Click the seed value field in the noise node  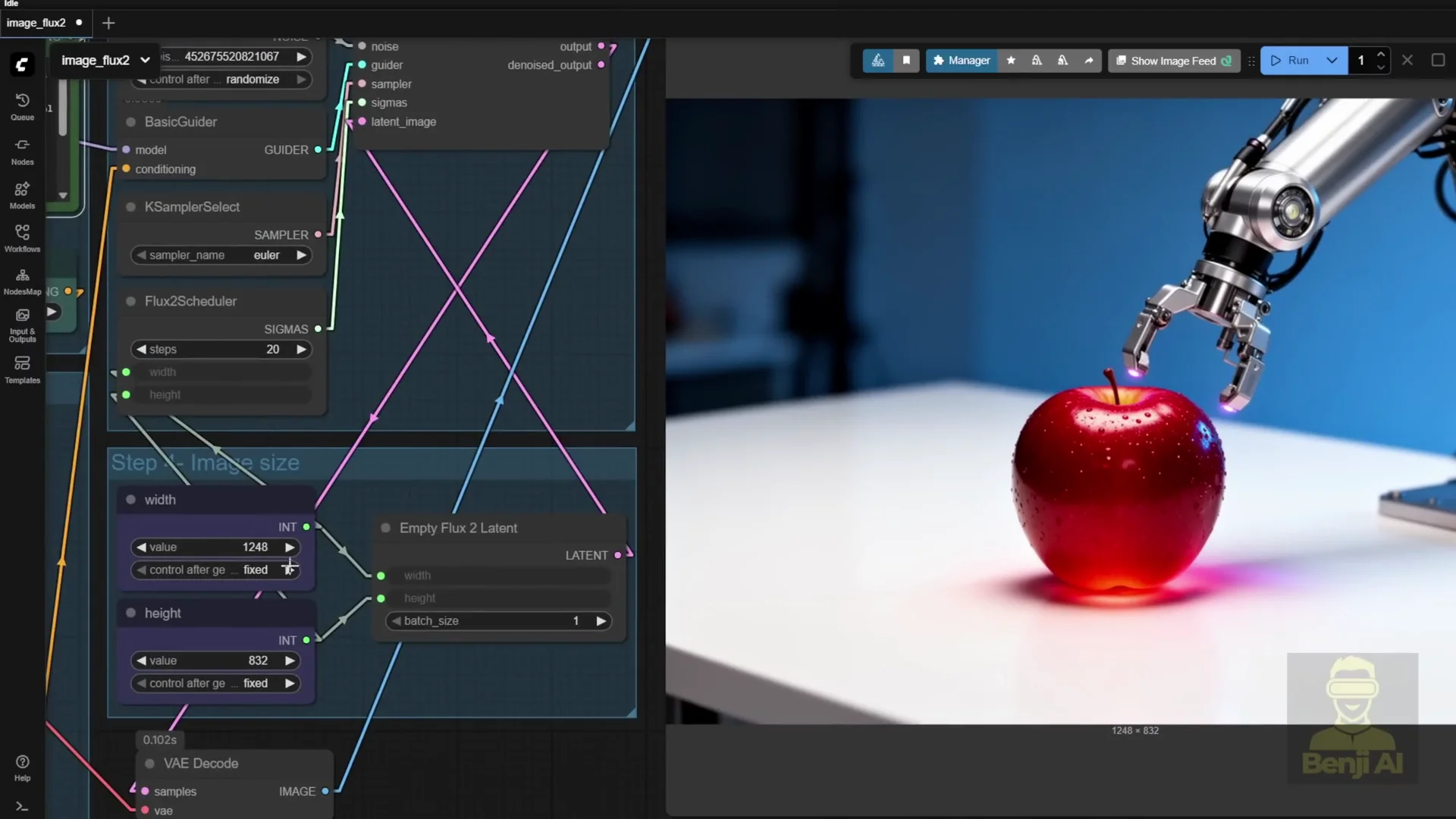tap(231, 56)
